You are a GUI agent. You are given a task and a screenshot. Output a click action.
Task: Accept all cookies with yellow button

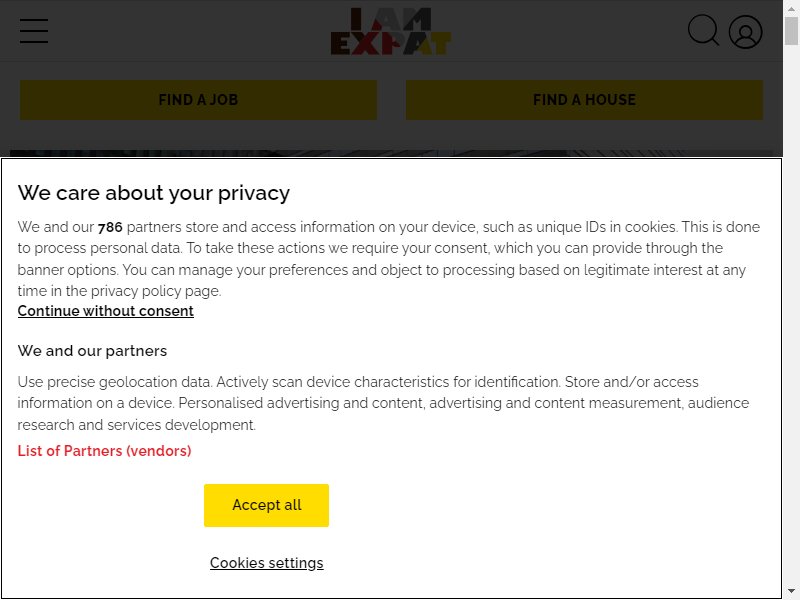coord(266,505)
